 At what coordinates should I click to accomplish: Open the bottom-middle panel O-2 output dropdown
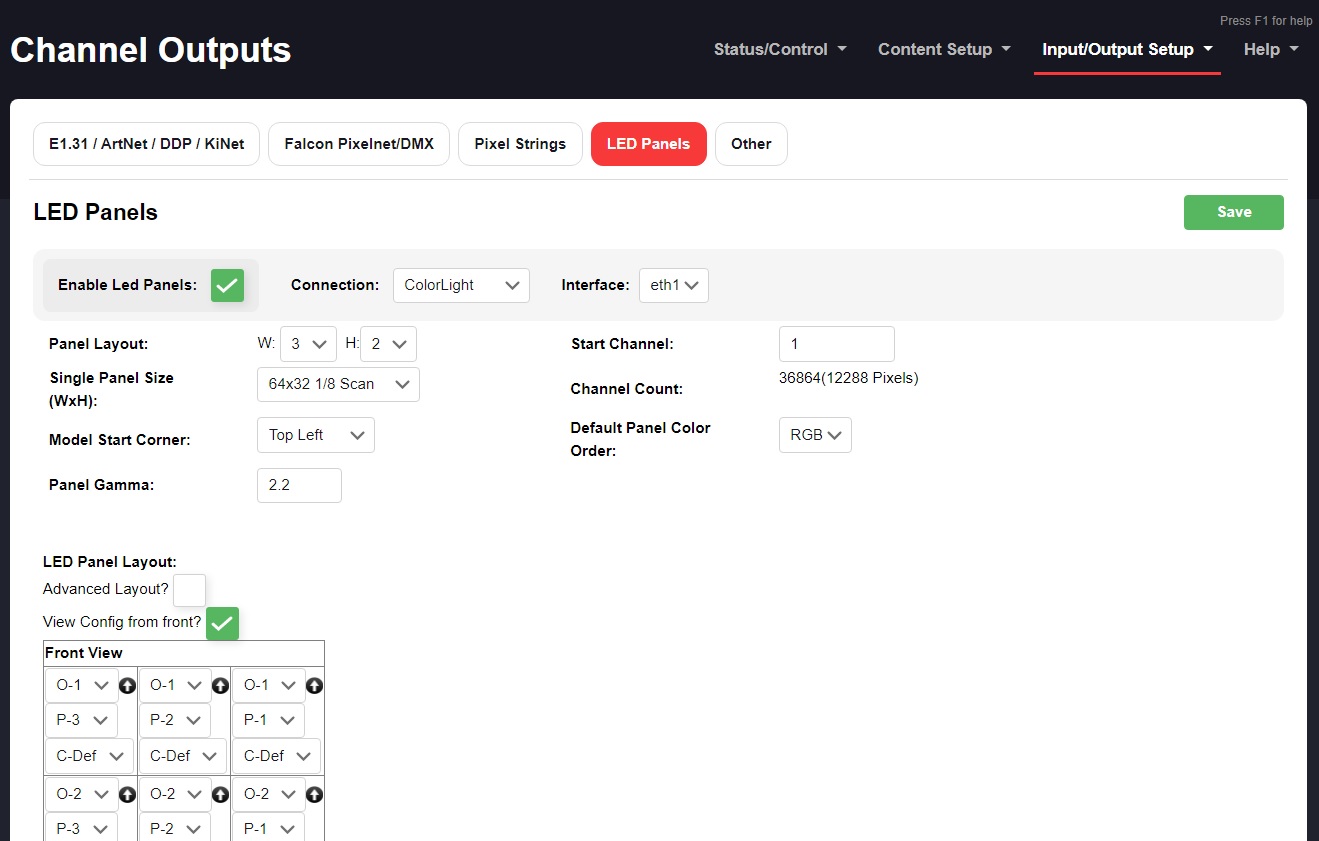175,795
